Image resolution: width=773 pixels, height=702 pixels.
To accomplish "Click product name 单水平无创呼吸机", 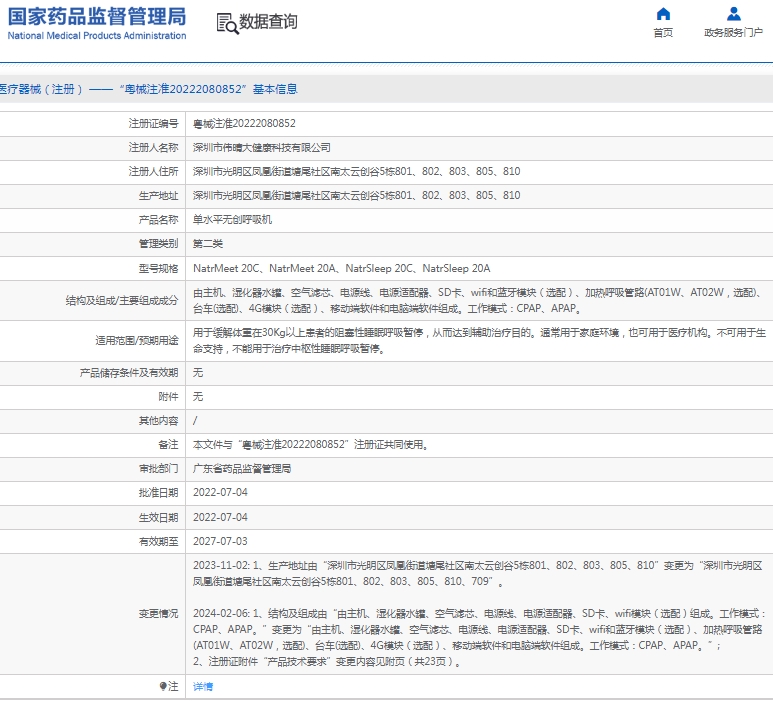I will (232, 219).
